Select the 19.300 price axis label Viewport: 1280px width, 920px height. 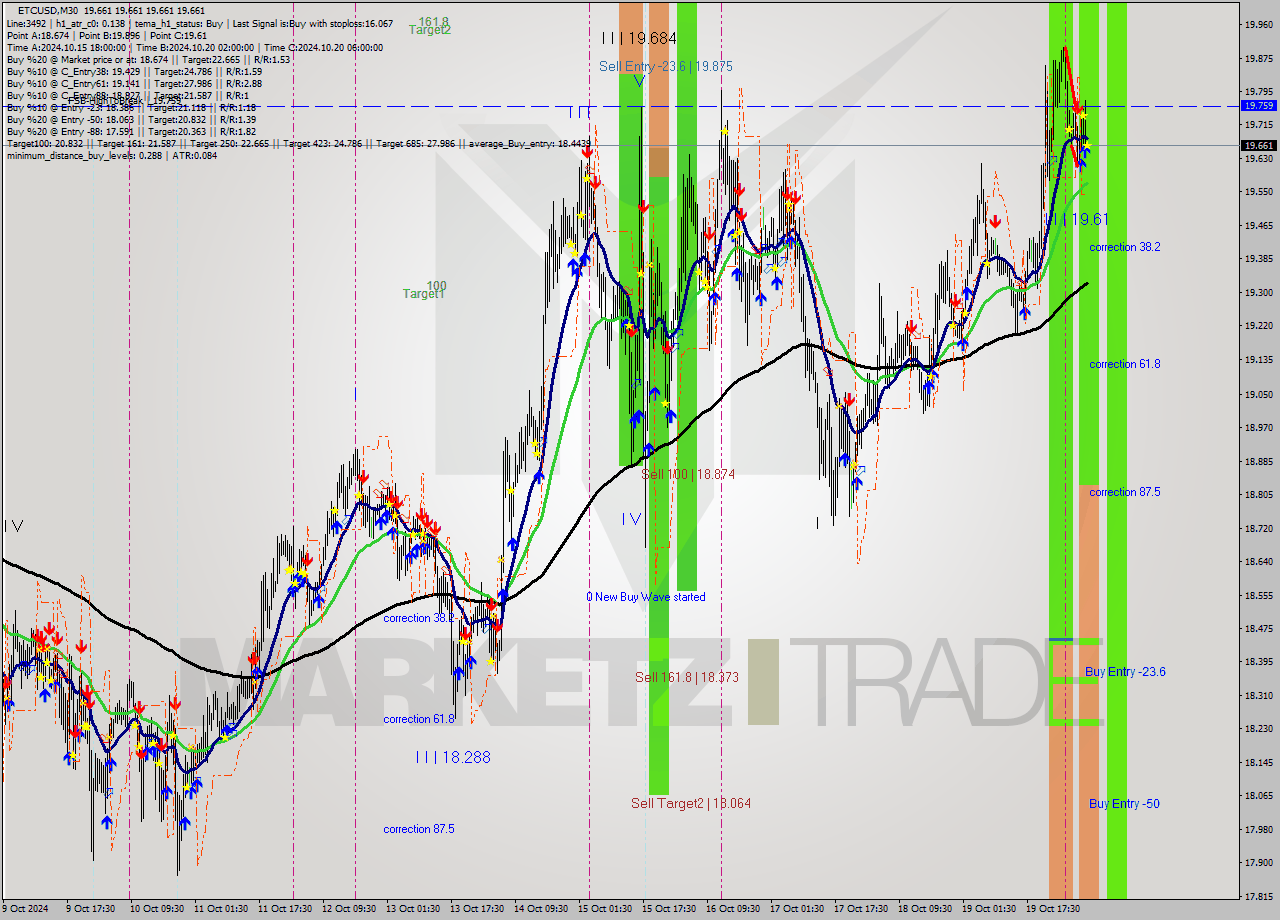click(x=1259, y=292)
